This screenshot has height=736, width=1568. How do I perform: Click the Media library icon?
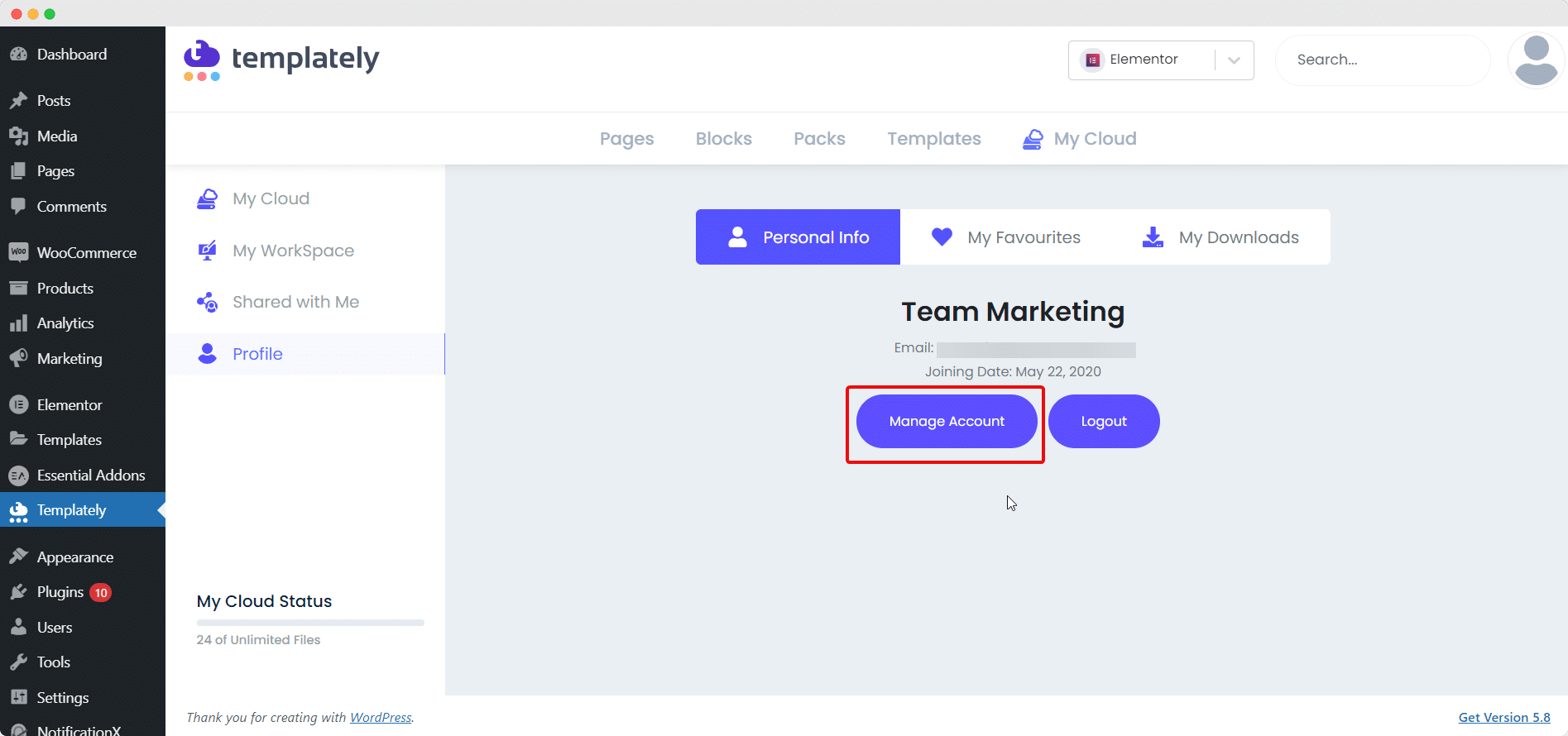coord(18,136)
